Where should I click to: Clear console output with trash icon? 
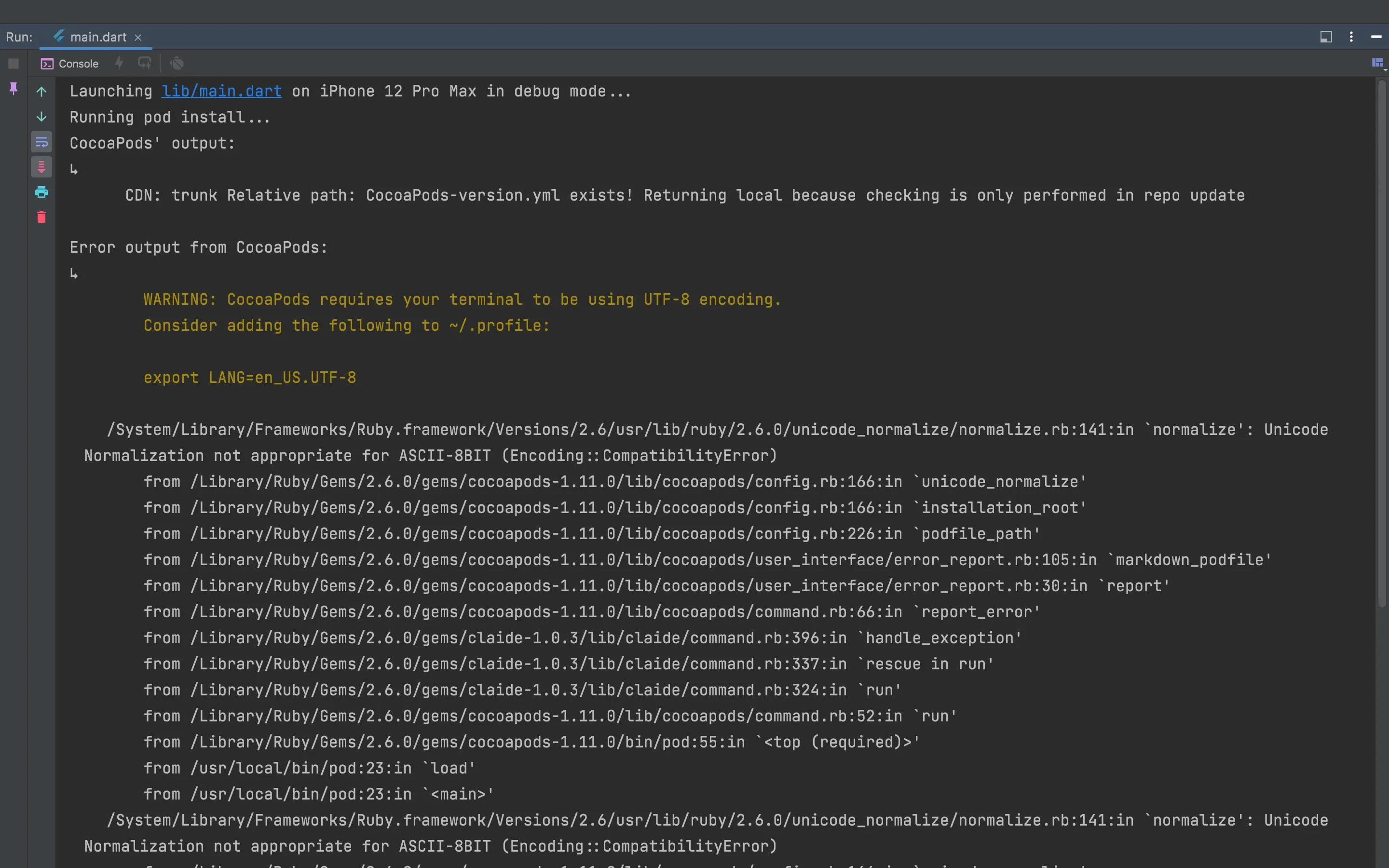coord(41,217)
